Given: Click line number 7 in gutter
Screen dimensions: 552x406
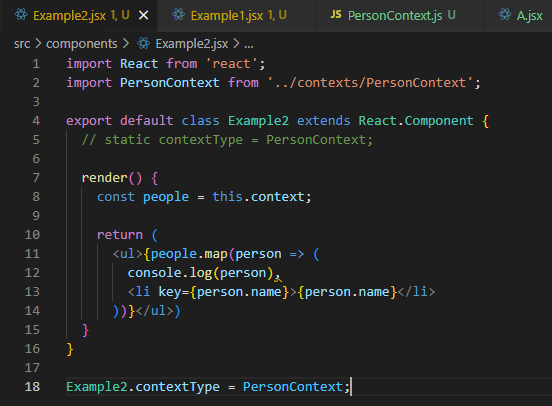Looking at the screenshot, I should click(36, 178).
